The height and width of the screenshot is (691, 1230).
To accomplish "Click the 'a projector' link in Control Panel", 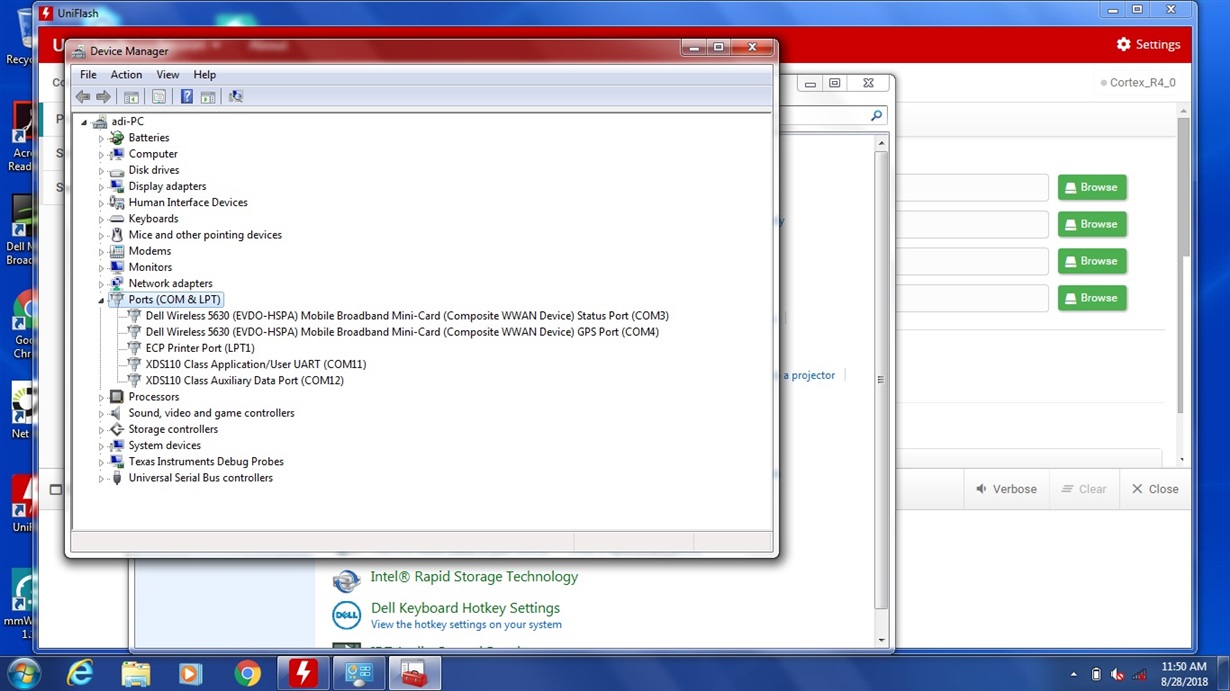I will click(x=809, y=375).
